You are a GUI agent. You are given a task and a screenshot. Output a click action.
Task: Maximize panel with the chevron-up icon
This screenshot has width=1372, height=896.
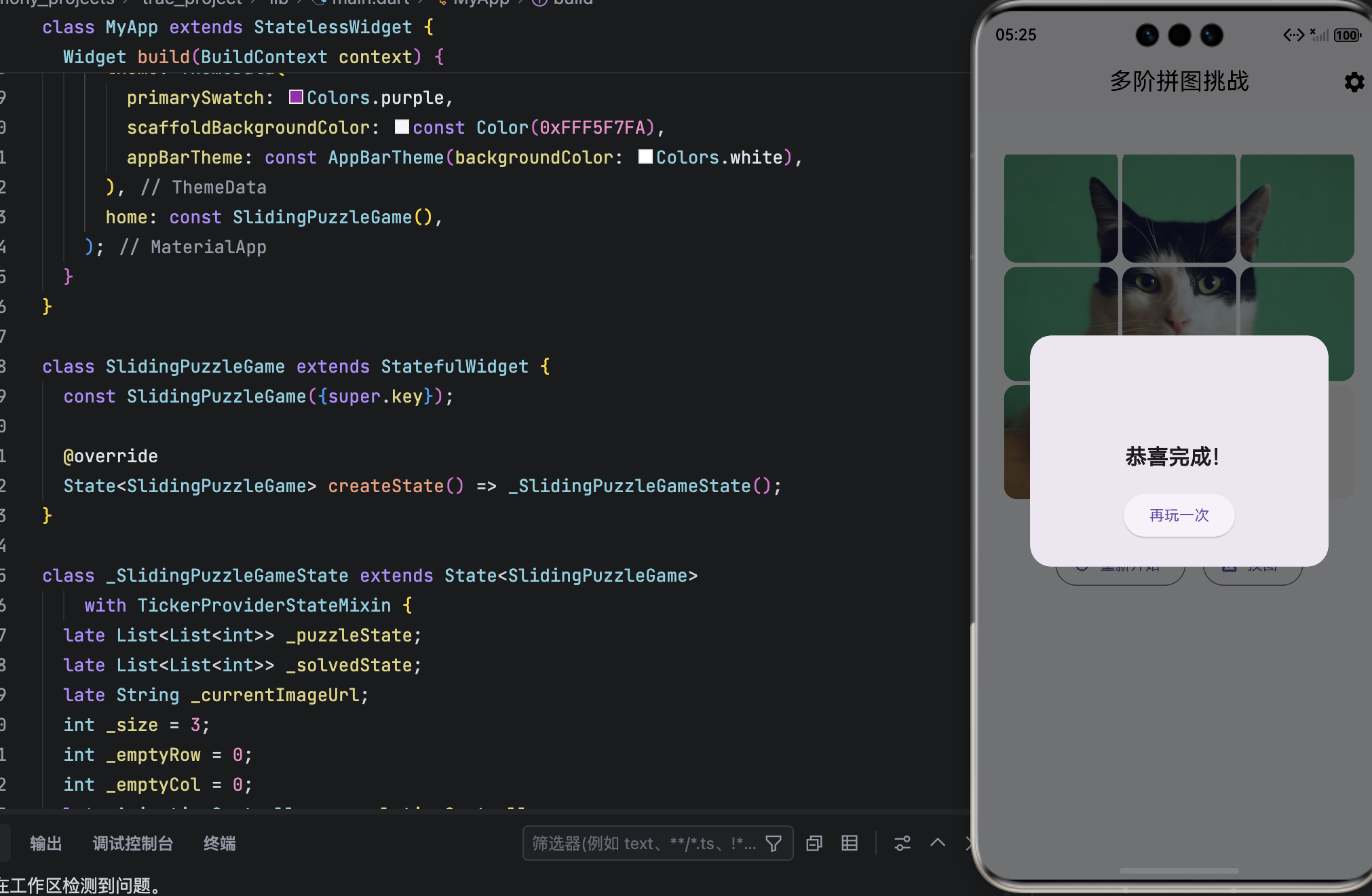[938, 843]
